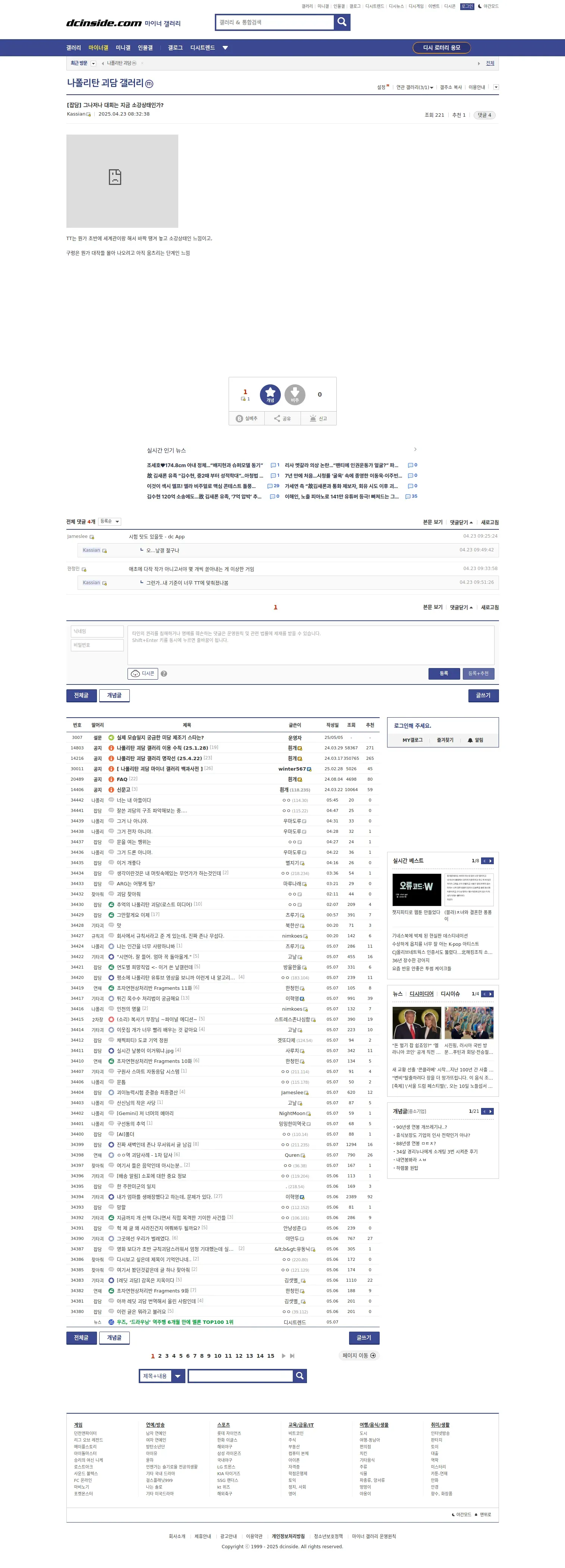Click 디시 로터리 응모 banner button
The height and width of the screenshot is (1568, 565).
point(442,47)
